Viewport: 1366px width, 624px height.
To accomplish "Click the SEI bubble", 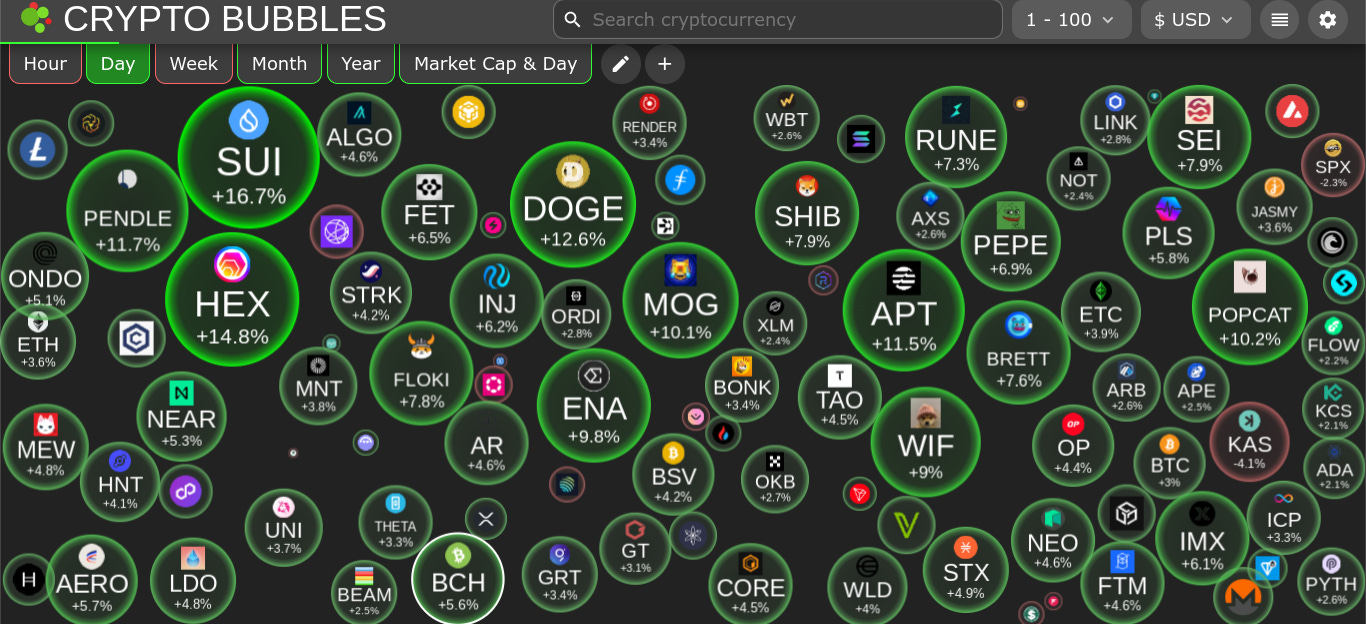I will click(x=1199, y=137).
